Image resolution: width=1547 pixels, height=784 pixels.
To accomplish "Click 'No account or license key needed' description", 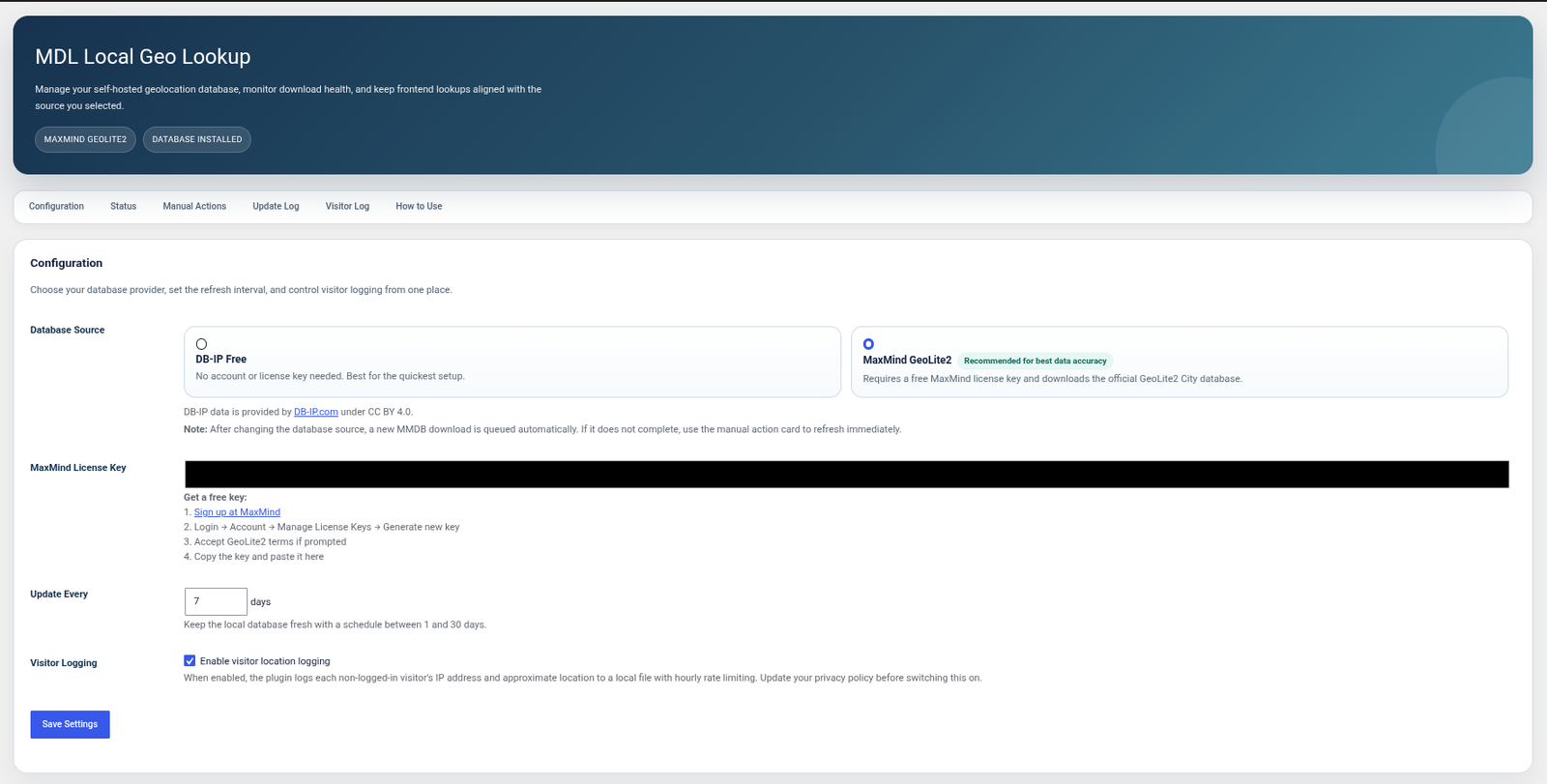I will (330, 376).
